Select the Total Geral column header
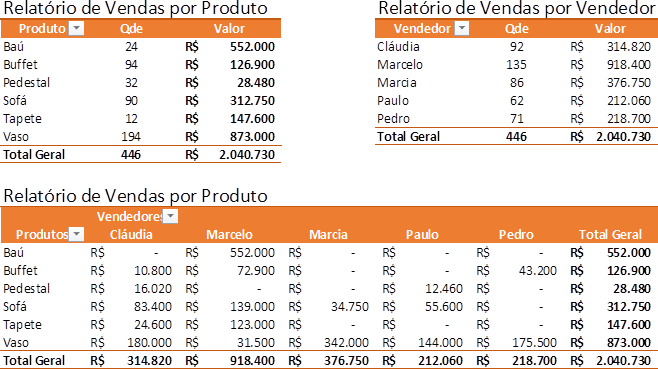 click(x=610, y=234)
